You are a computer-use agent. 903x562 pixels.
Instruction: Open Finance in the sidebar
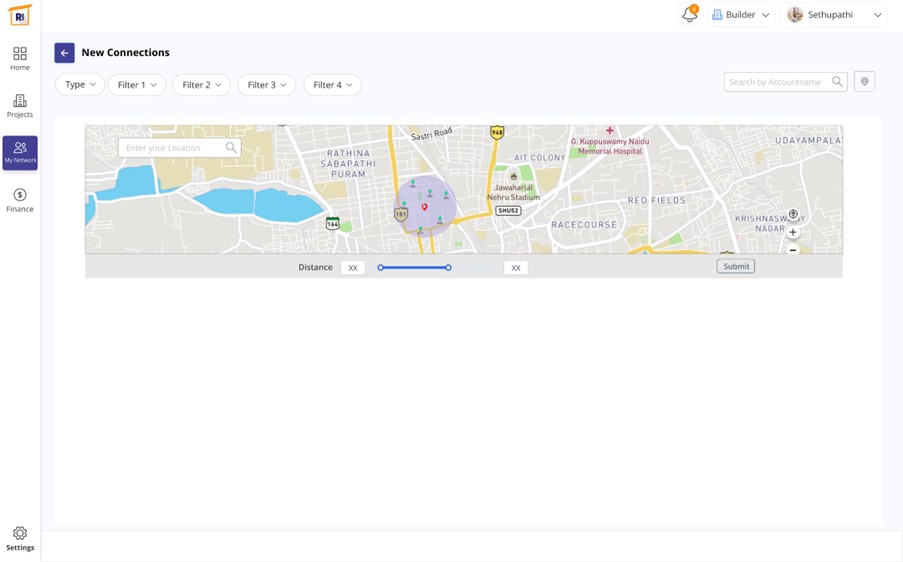click(20, 200)
